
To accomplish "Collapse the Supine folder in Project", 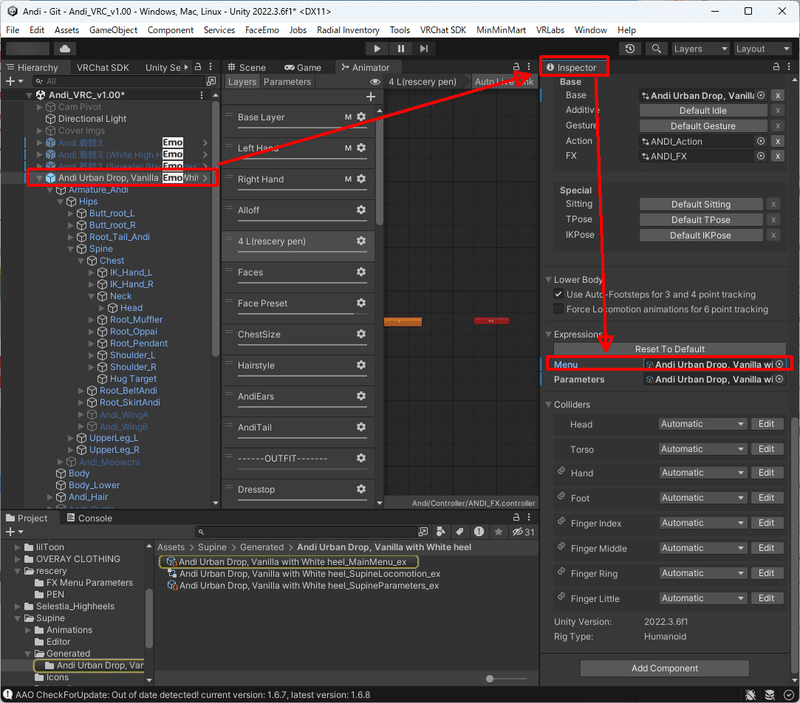I will click(x=18, y=618).
